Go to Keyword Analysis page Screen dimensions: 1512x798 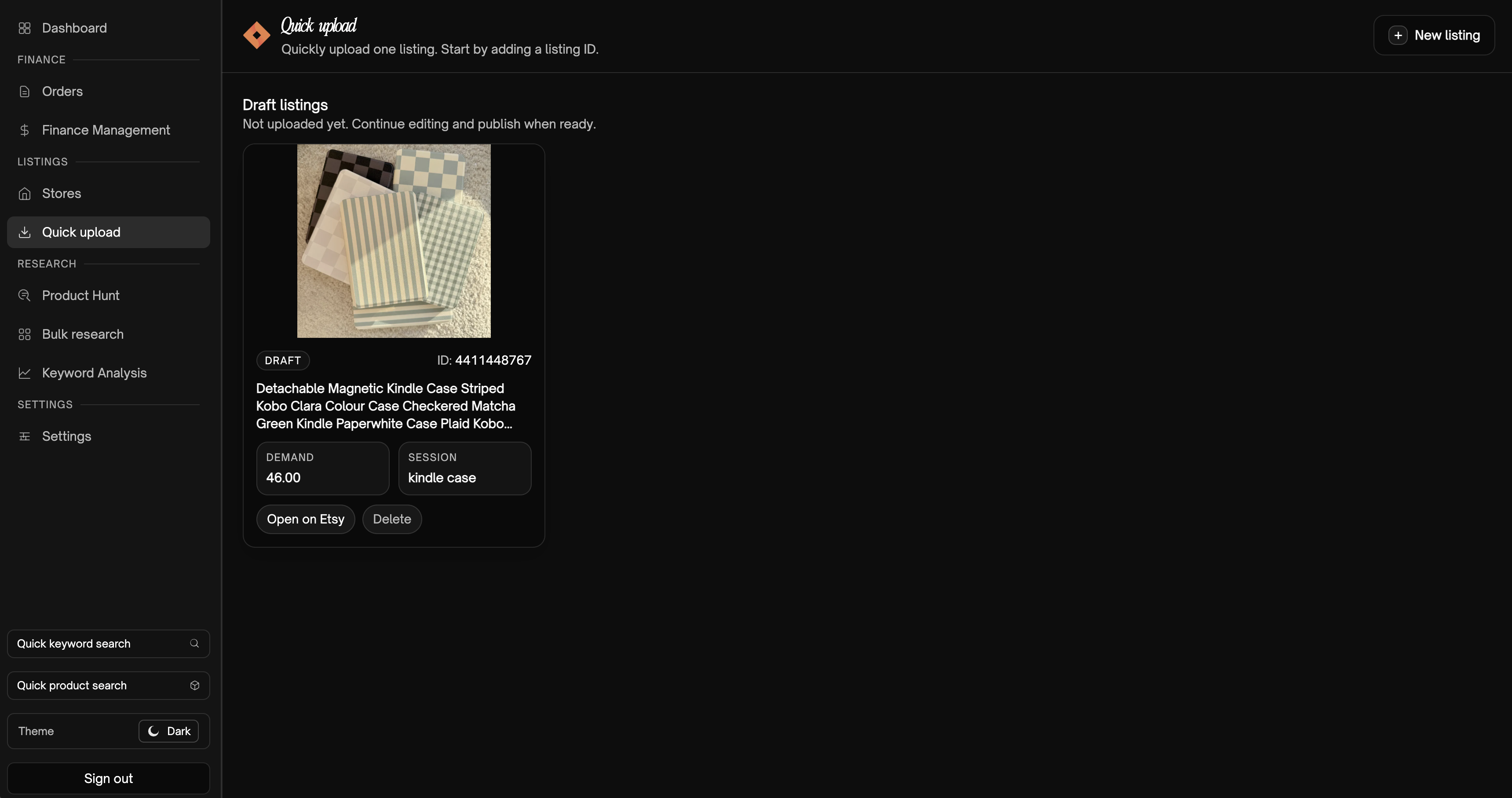pyautogui.click(x=94, y=373)
